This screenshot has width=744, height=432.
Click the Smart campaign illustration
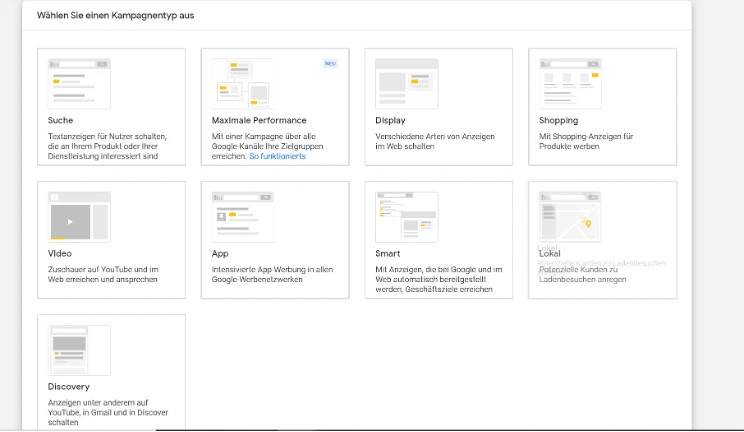coord(407,217)
